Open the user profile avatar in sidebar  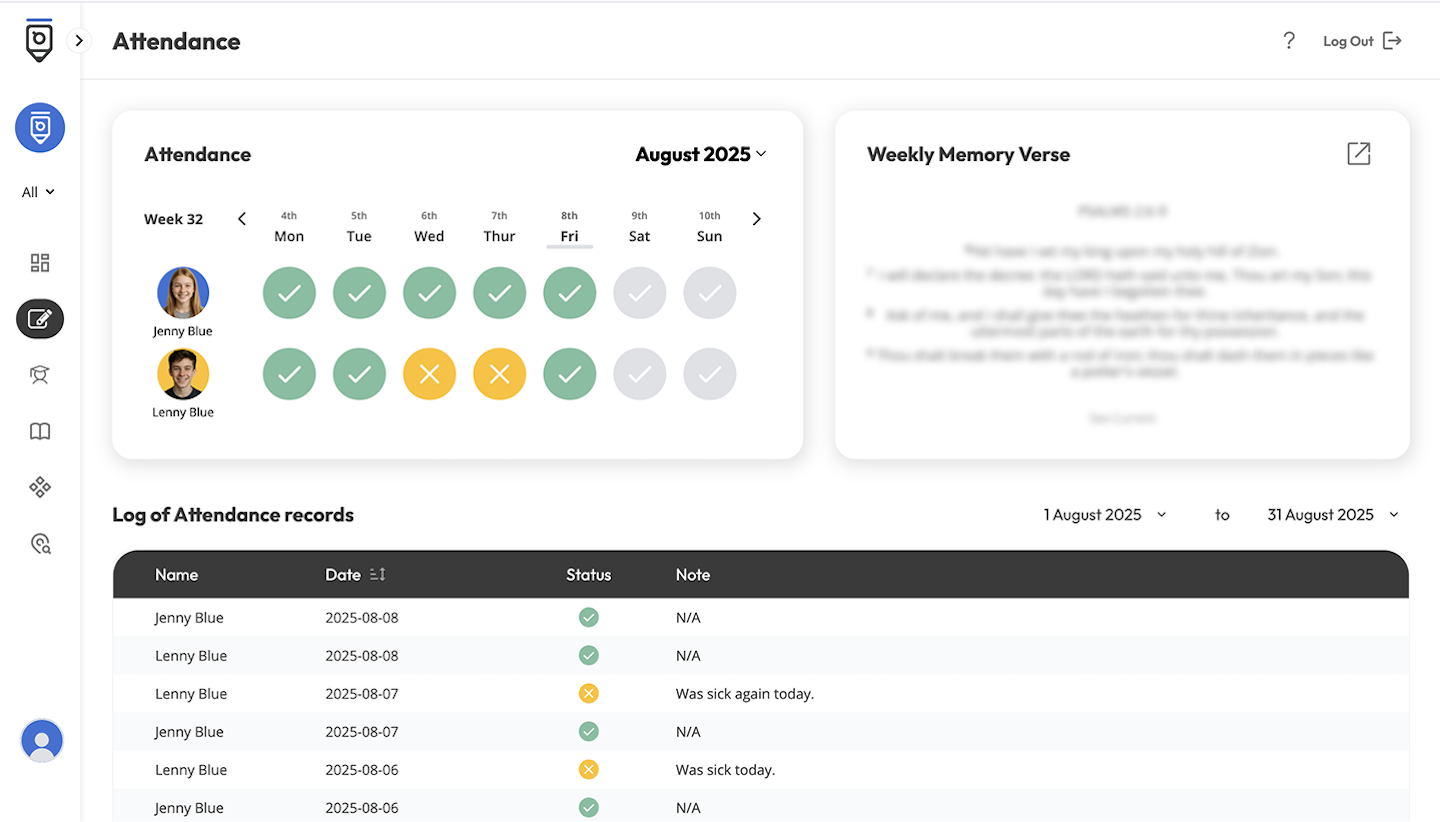coord(42,741)
